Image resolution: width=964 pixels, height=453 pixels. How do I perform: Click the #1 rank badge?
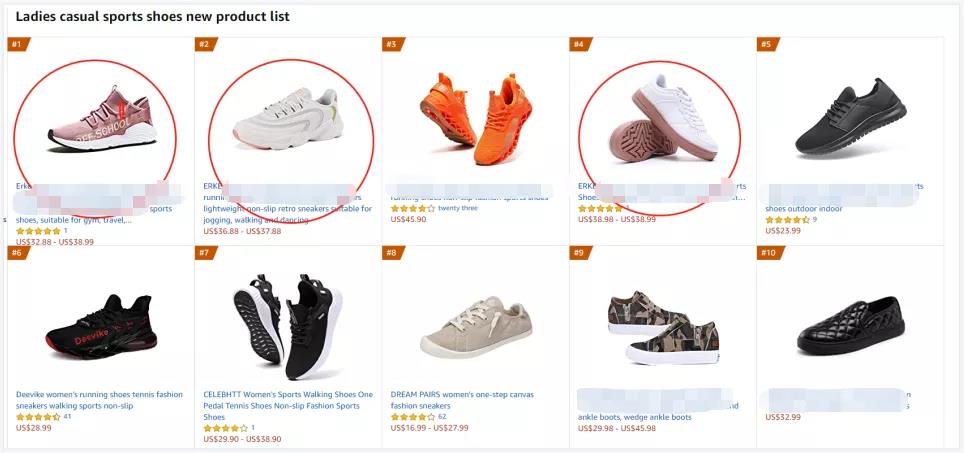16,44
